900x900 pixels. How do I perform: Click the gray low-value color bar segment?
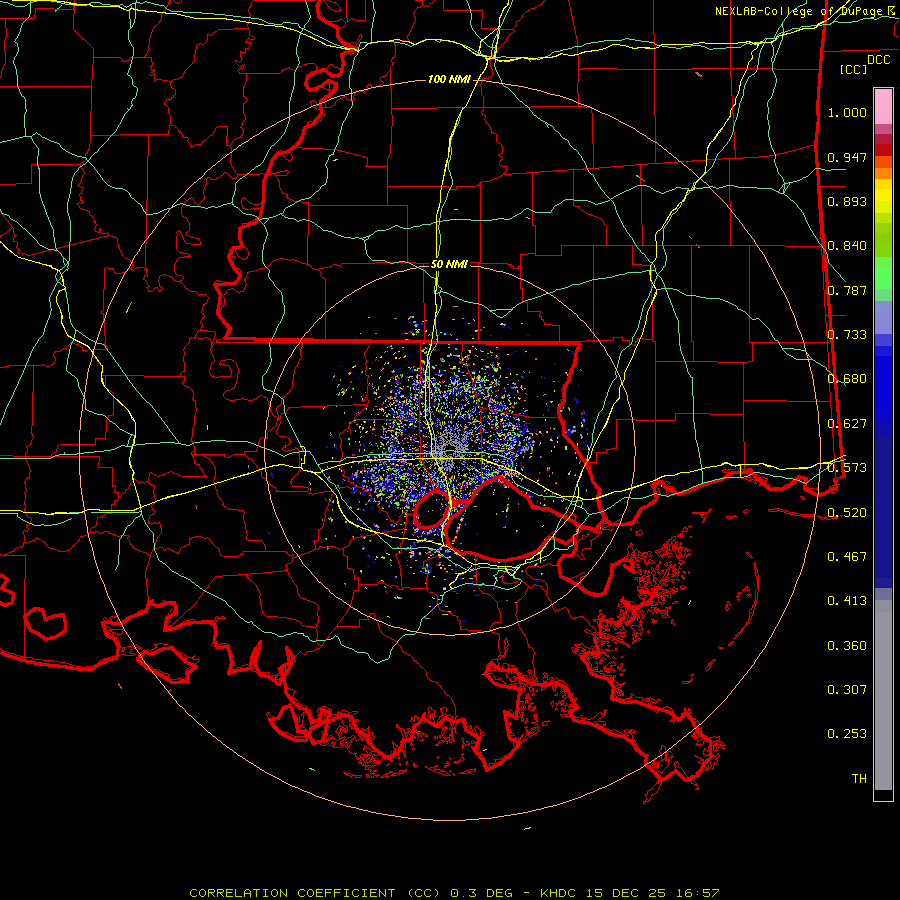tap(883, 695)
